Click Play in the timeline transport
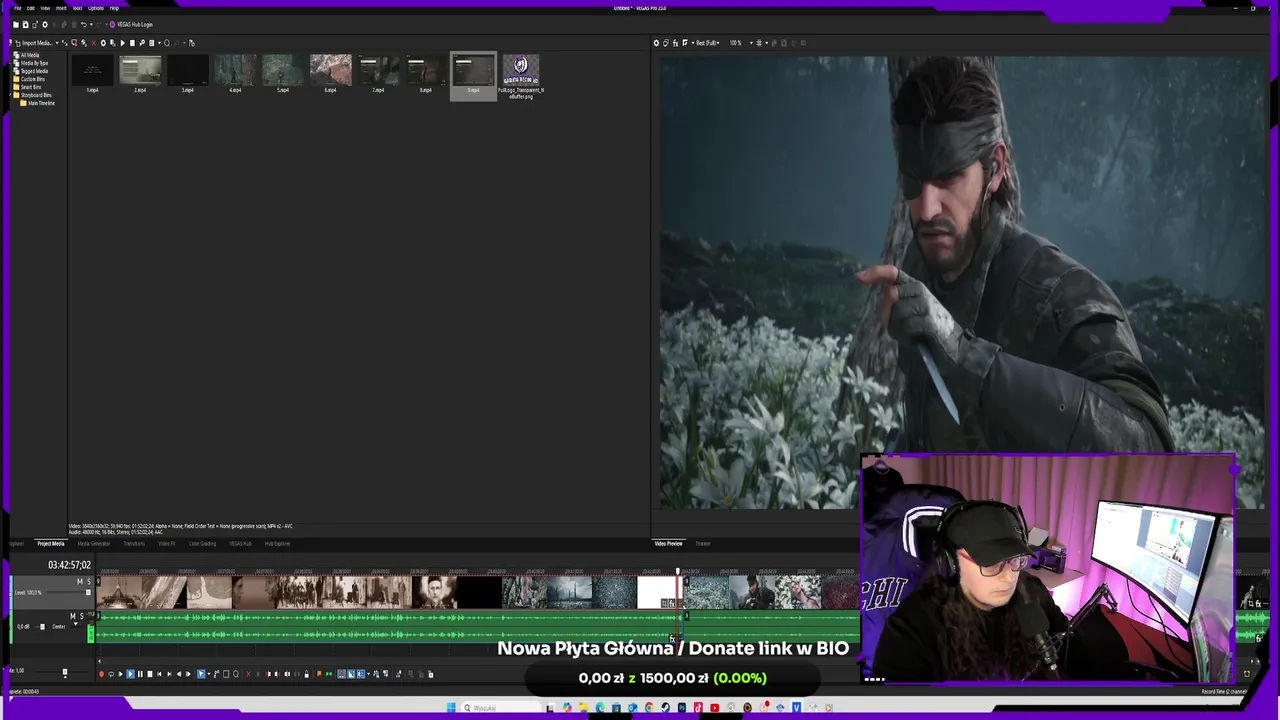The height and width of the screenshot is (720, 1280). (x=130, y=674)
